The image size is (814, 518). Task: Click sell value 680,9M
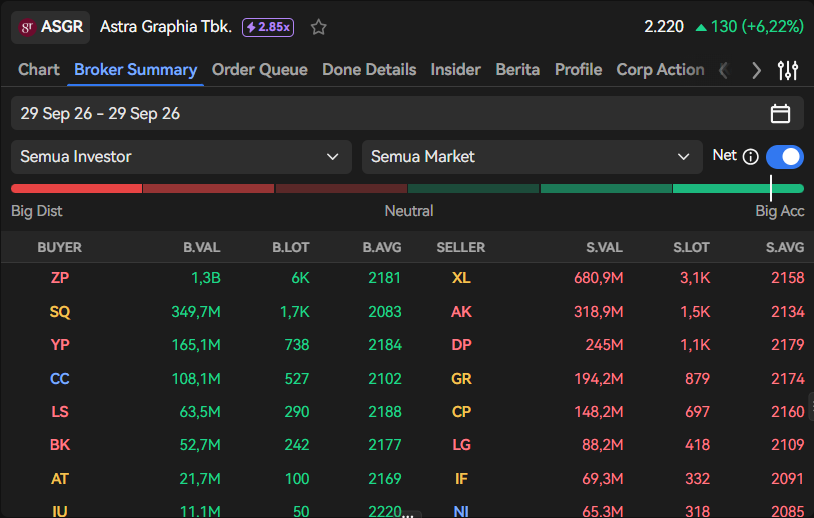pos(599,278)
